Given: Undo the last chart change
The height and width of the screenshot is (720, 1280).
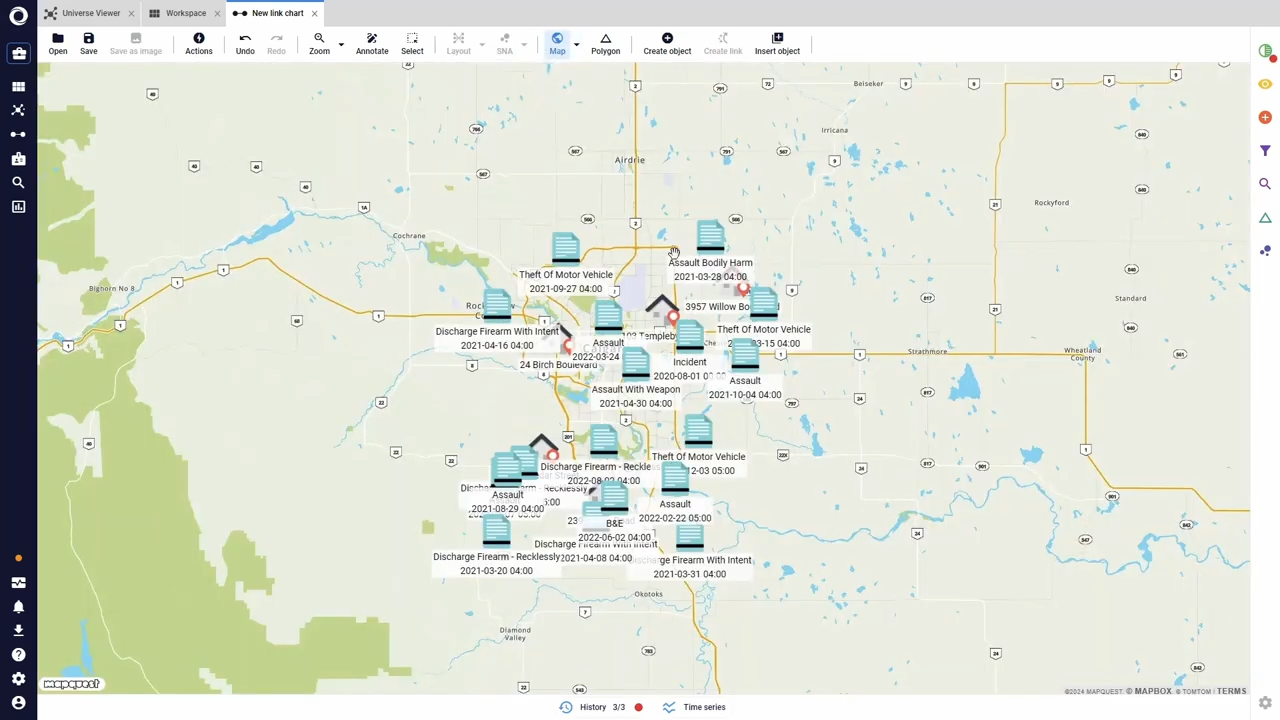Looking at the screenshot, I should click(x=245, y=43).
